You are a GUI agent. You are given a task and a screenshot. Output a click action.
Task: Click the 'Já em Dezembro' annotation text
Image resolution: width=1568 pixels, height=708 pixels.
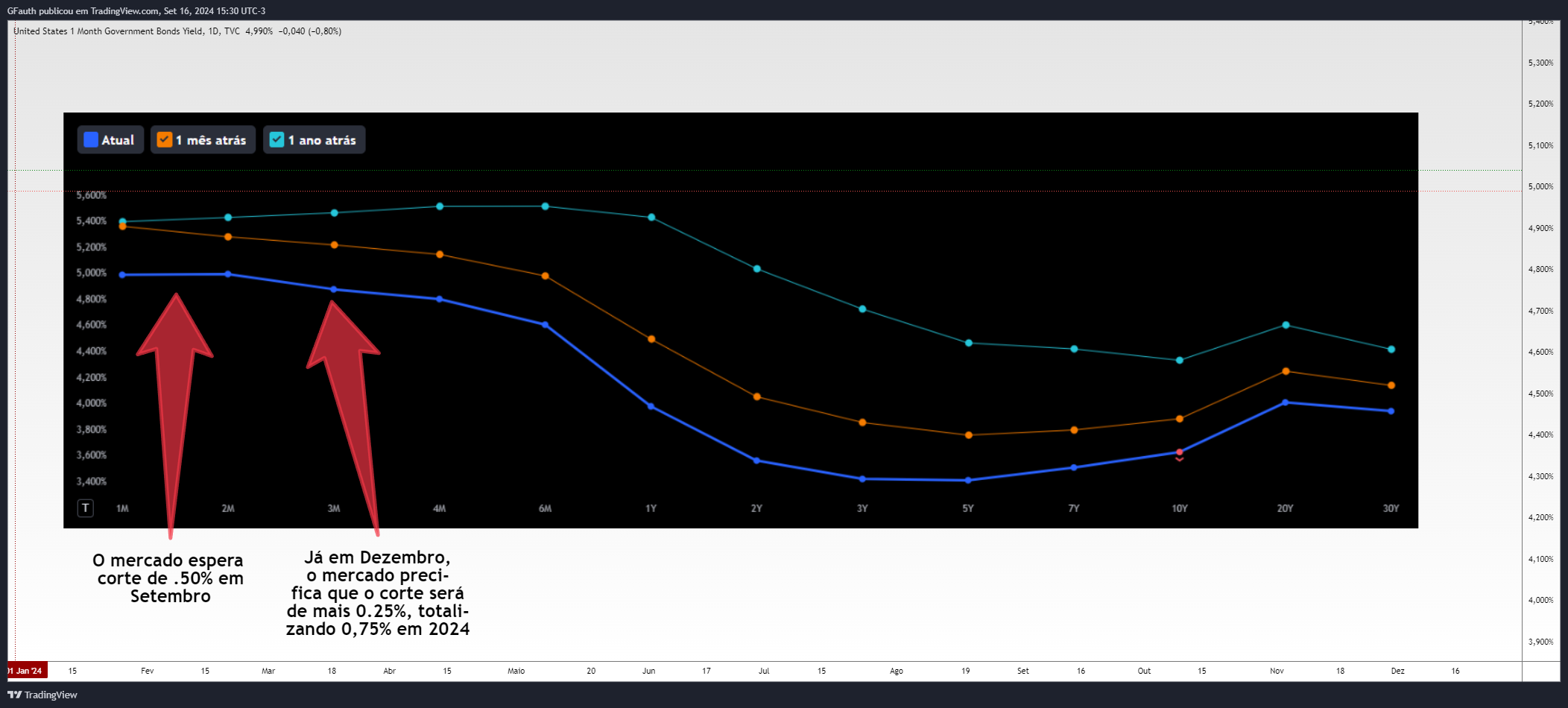[x=378, y=593]
